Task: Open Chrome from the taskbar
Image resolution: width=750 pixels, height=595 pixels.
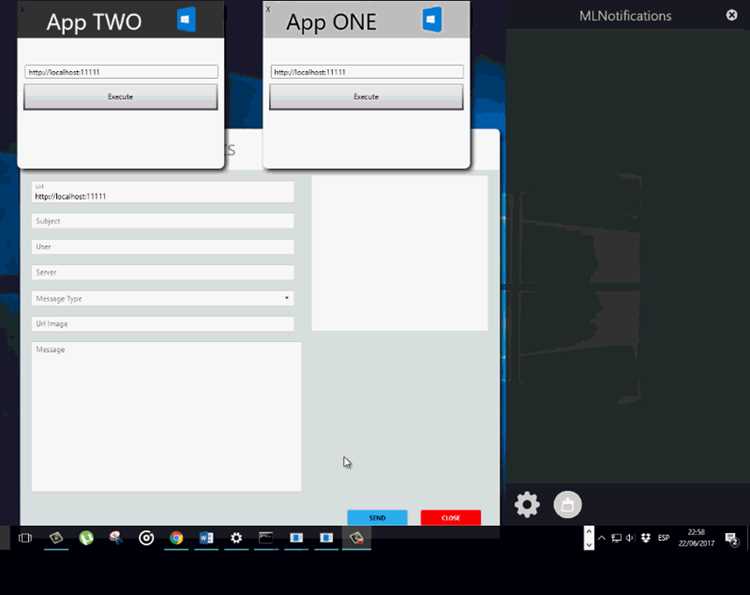Action: point(176,538)
